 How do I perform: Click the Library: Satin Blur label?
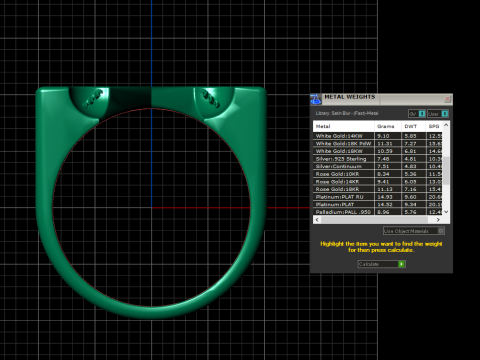click(347, 113)
